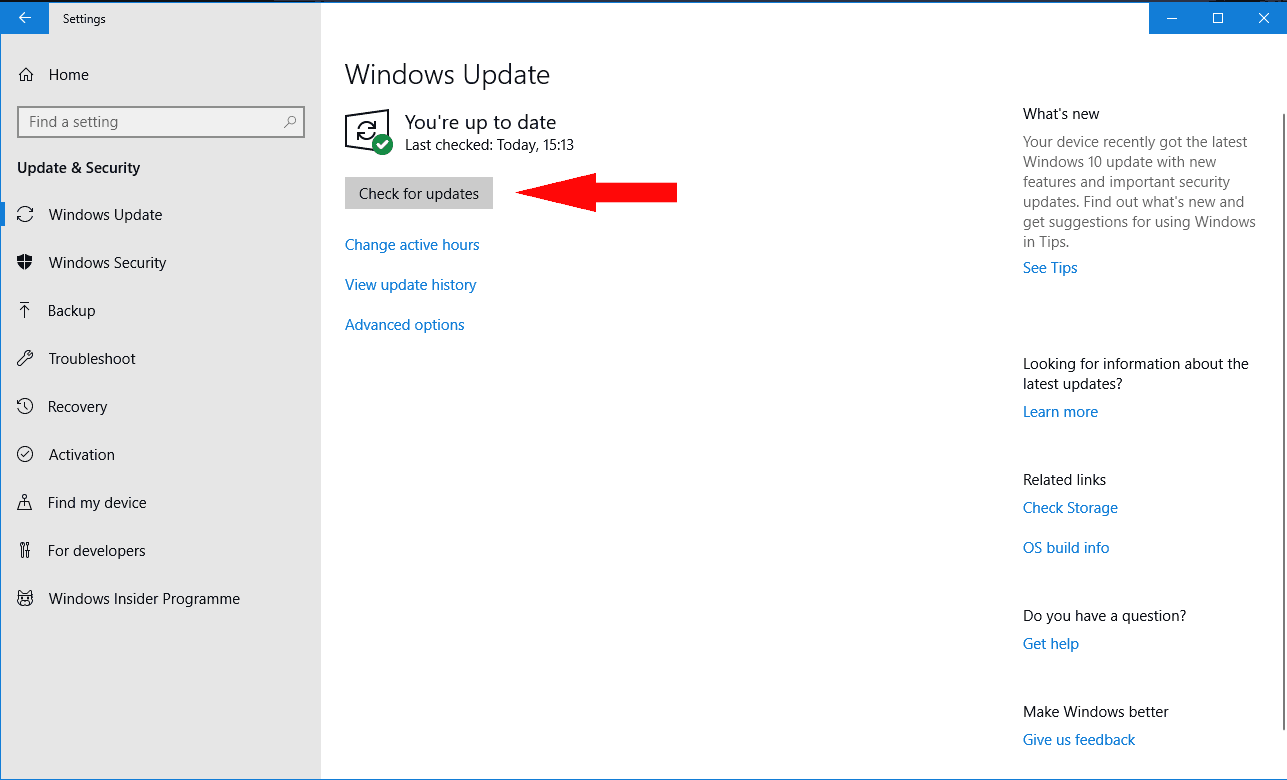The width and height of the screenshot is (1287, 780).
Task: Click the See Tips link
Action: point(1050,268)
